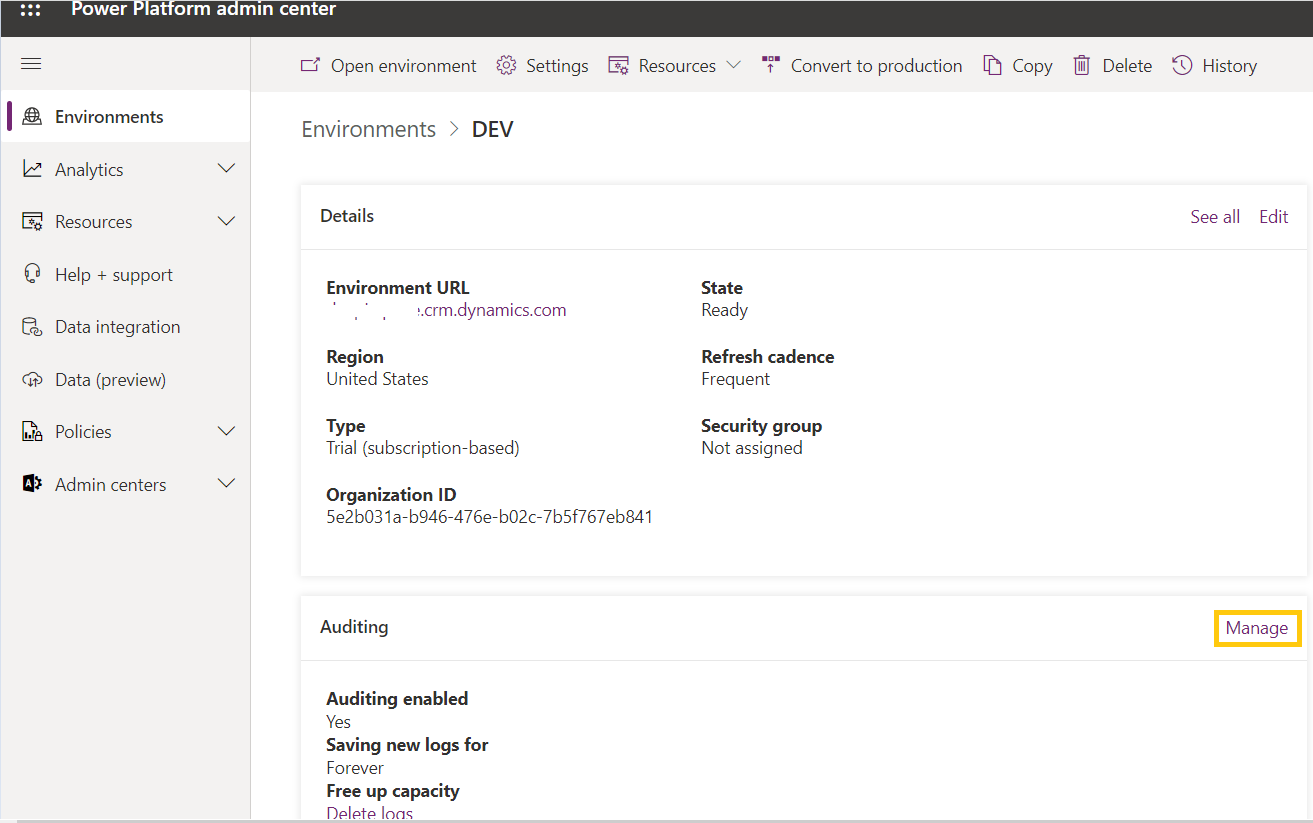
Task: Expand the Admin centers section
Action: click(226, 484)
